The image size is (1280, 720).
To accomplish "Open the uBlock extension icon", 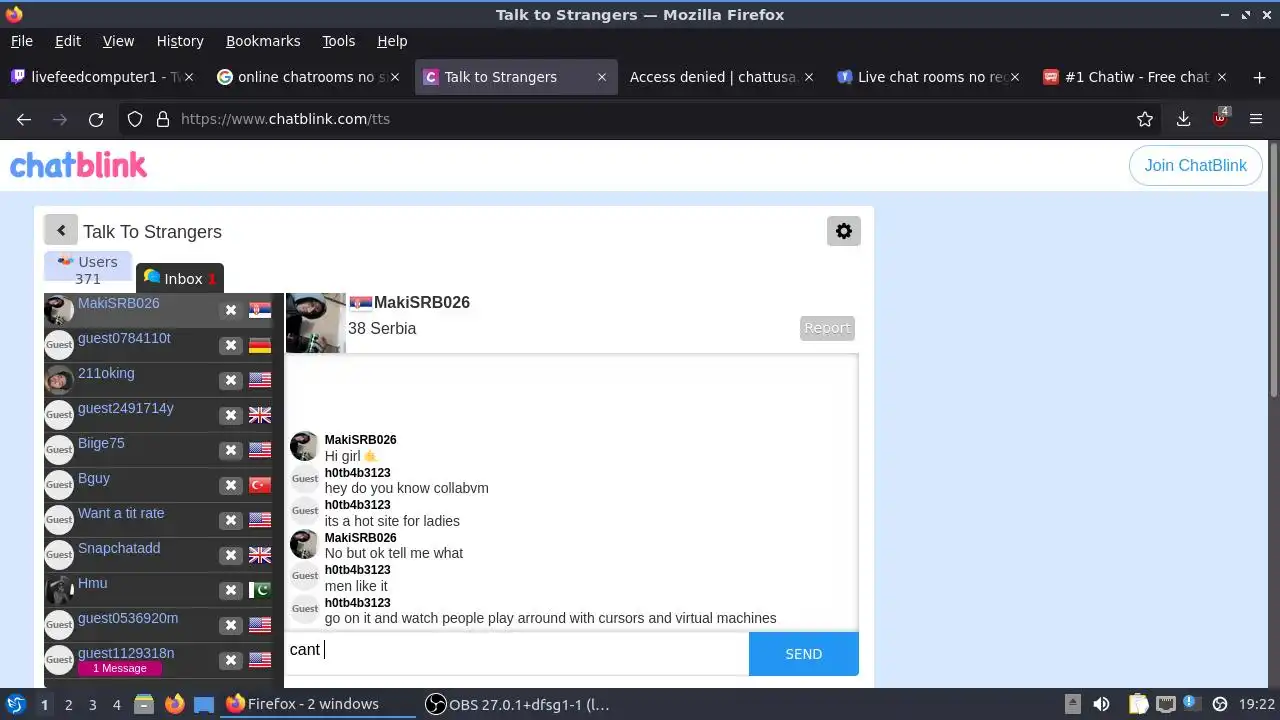I will pyautogui.click(x=1220, y=118).
